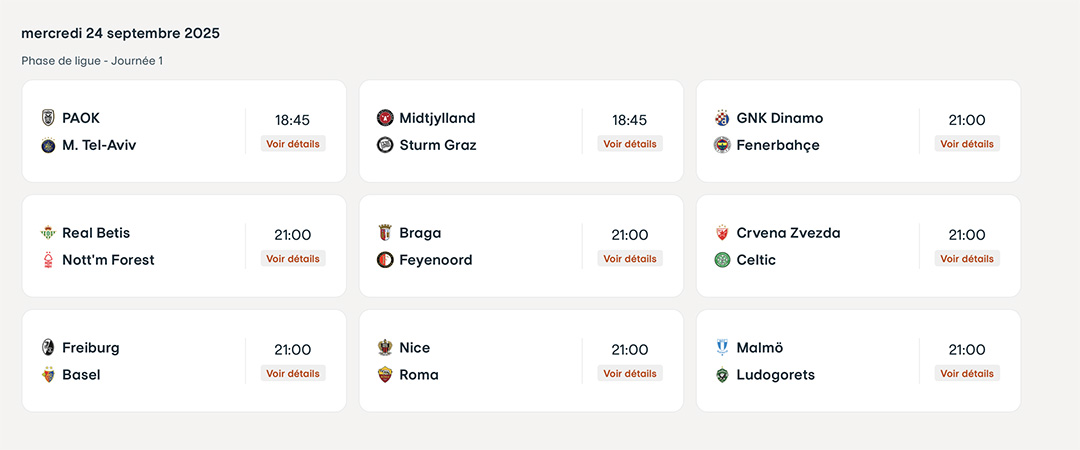Click the Midtjylland club crest

click(385, 118)
